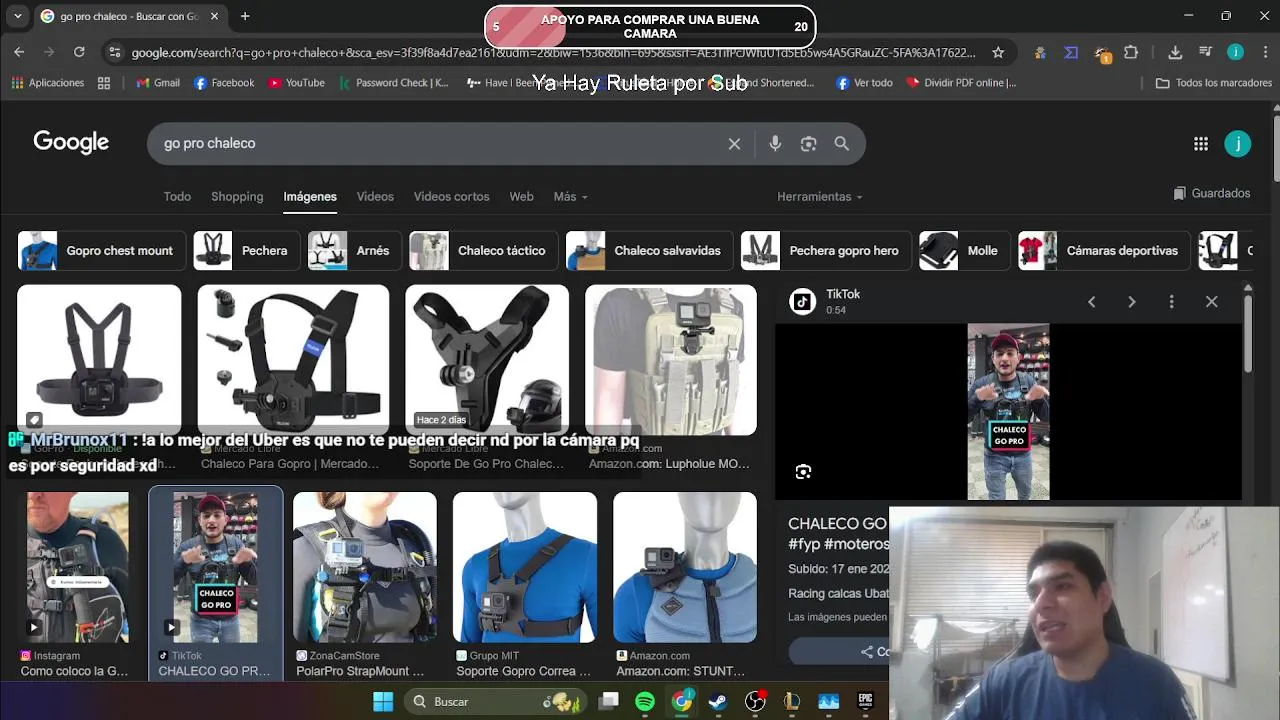Show previous image in preview panel
Image resolution: width=1280 pixels, height=720 pixels.
click(x=1092, y=302)
